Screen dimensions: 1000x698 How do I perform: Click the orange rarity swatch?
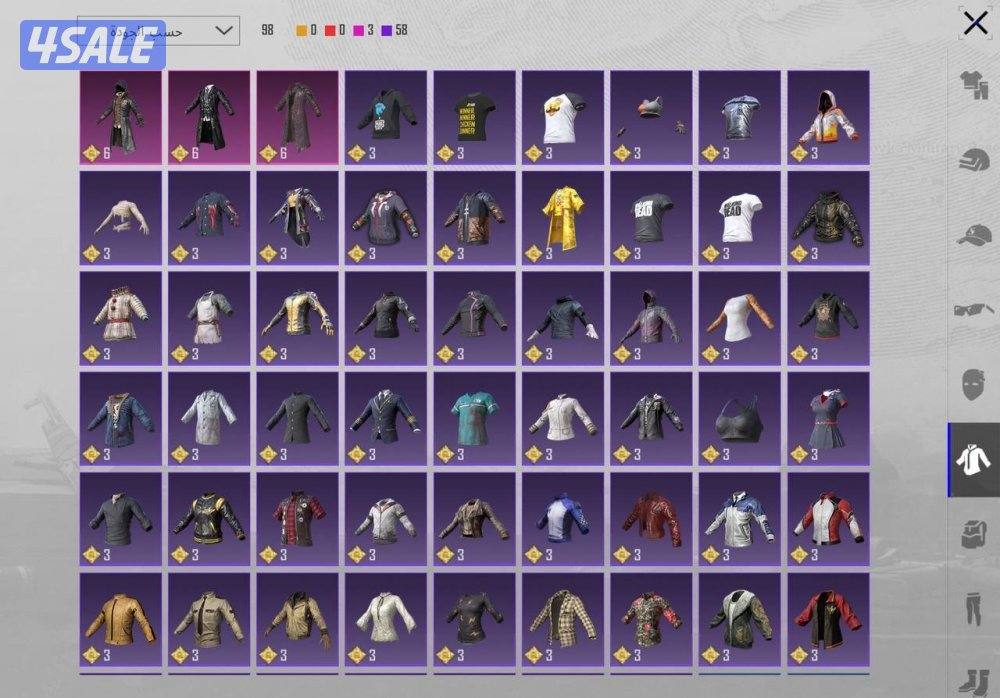pos(301,30)
